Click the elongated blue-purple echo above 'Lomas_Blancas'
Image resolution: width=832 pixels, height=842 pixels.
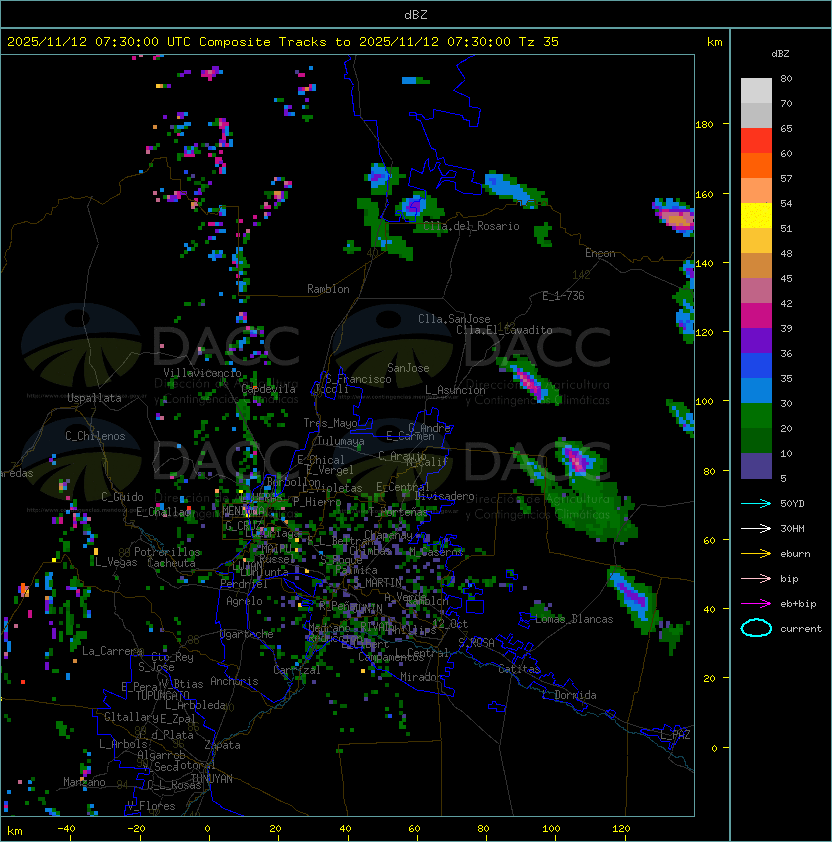point(633,598)
